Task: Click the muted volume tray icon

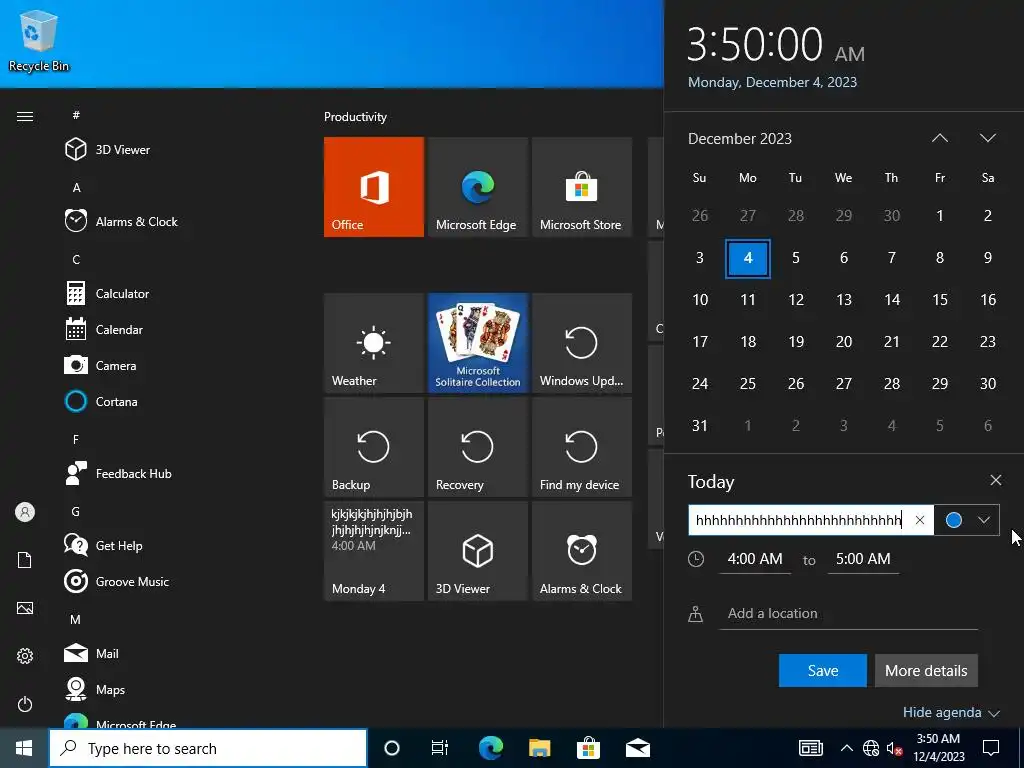Action: point(894,748)
